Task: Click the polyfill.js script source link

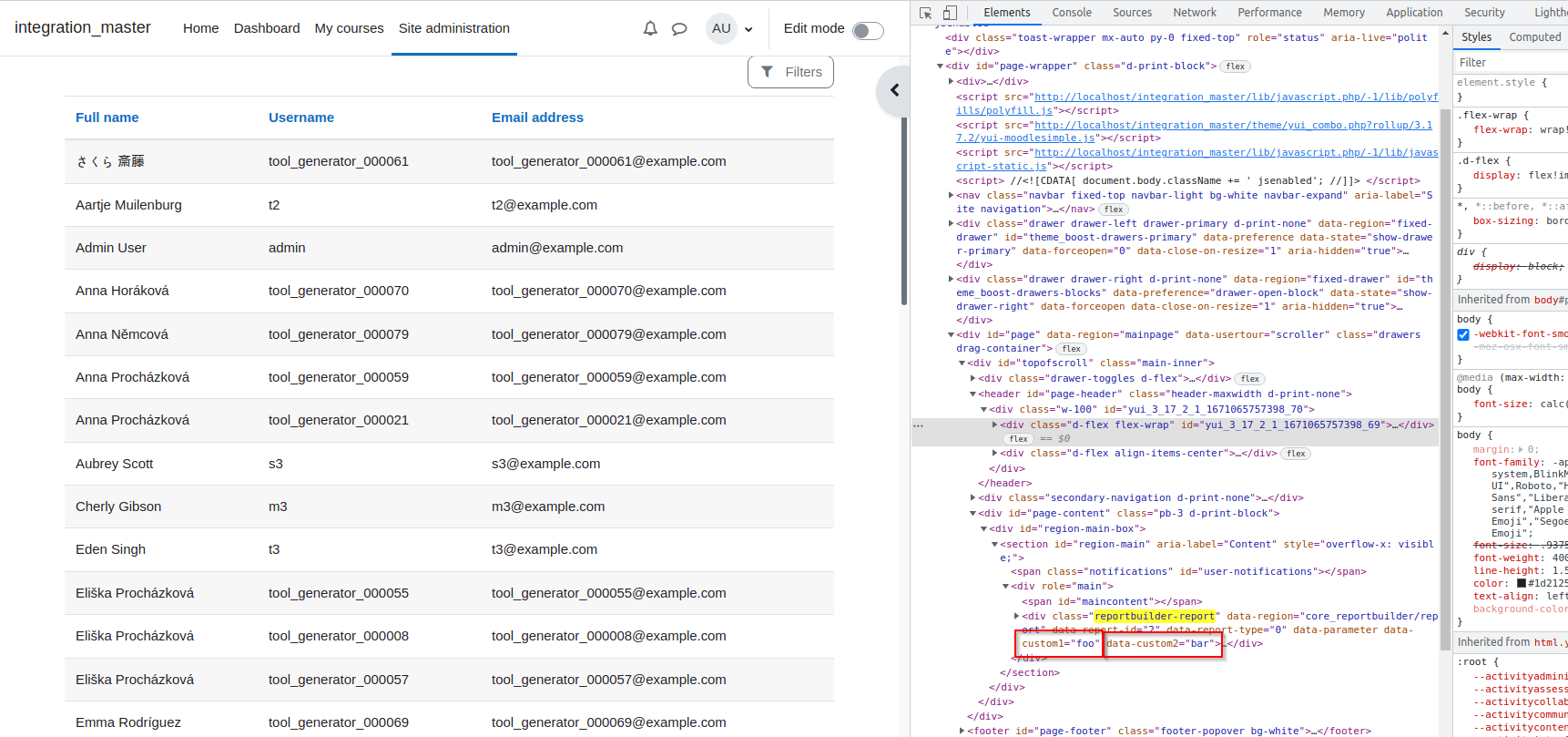Action: click(x=1196, y=104)
